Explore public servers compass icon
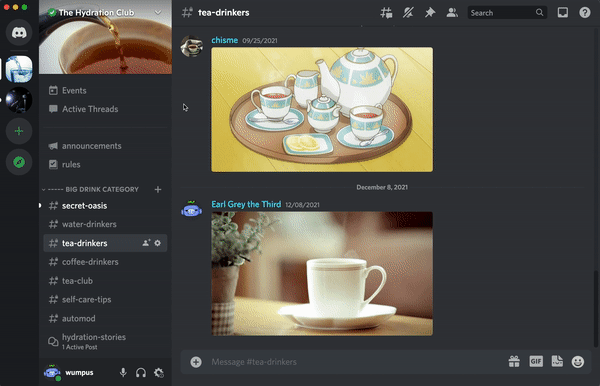 click(19, 162)
